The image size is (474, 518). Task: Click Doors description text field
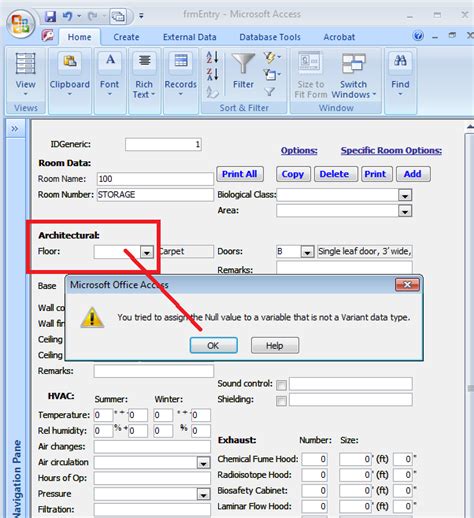[x=365, y=251]
